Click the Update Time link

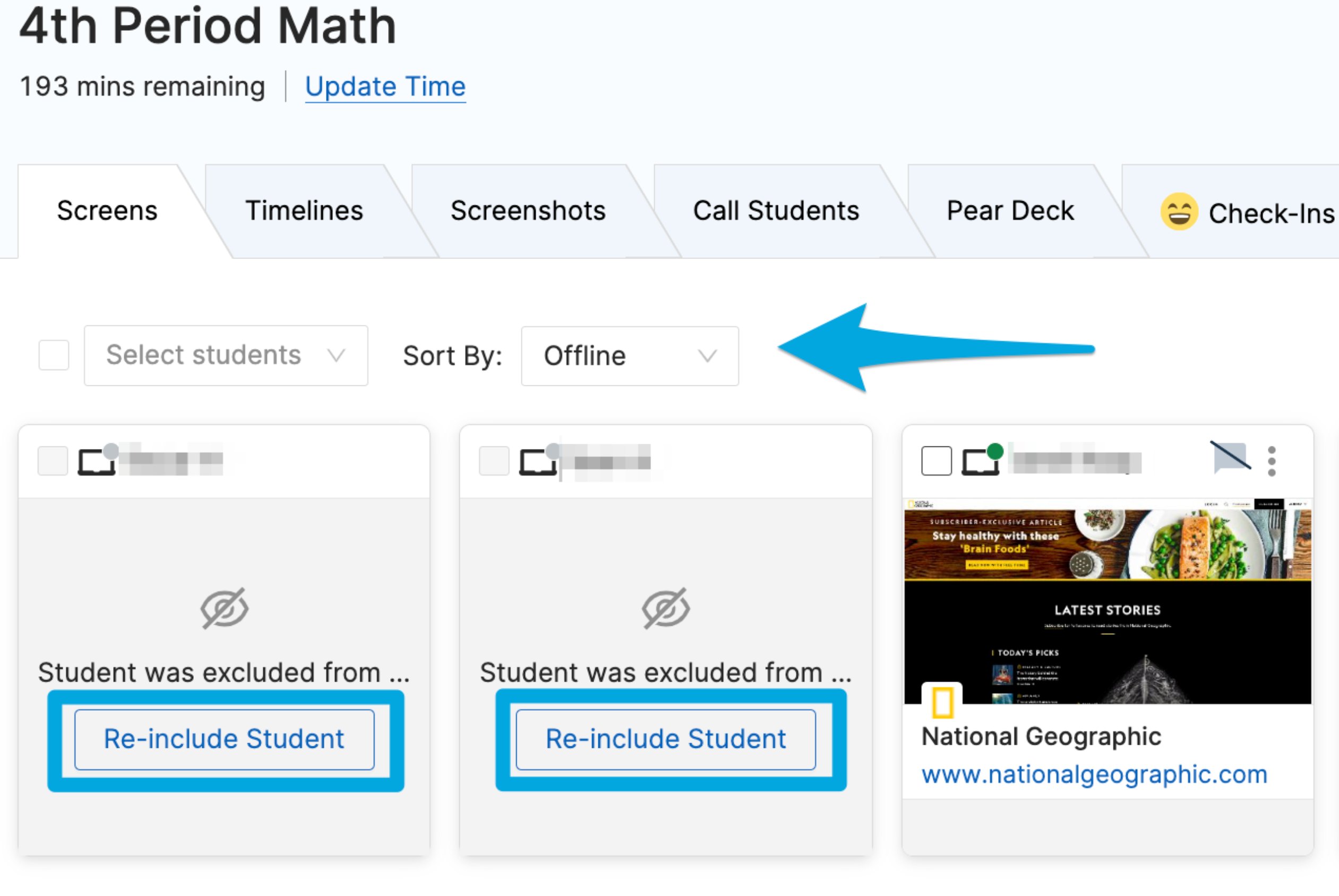385,87
